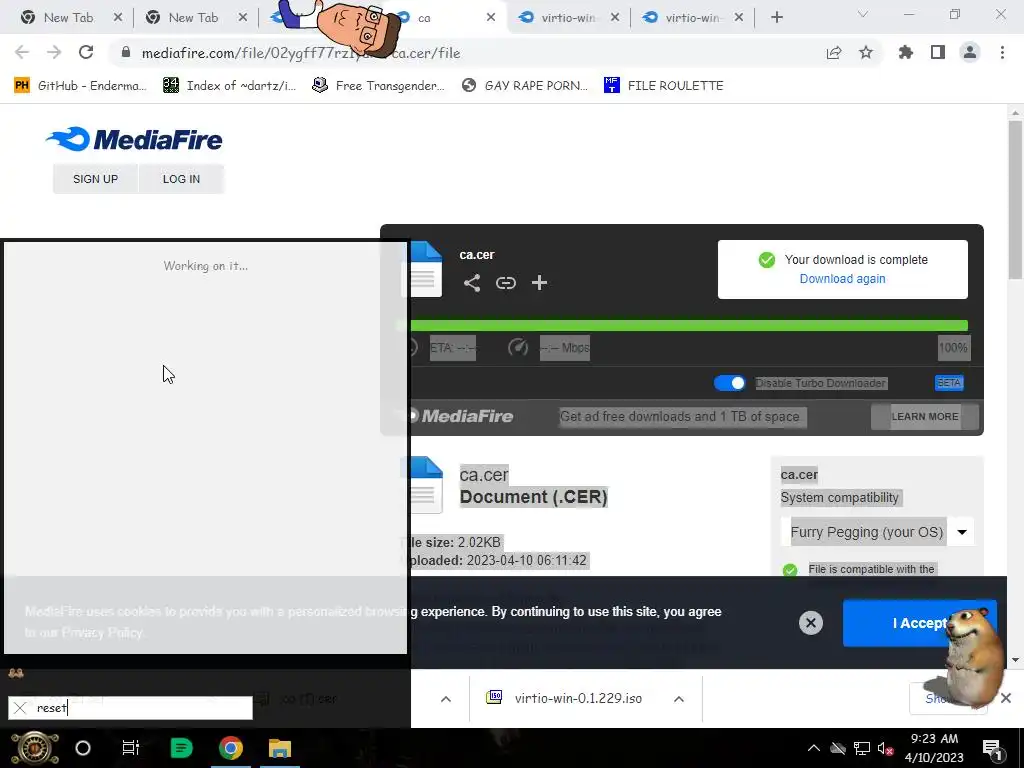Open the Chrome three-dot menu

(x=1002, y=53)
